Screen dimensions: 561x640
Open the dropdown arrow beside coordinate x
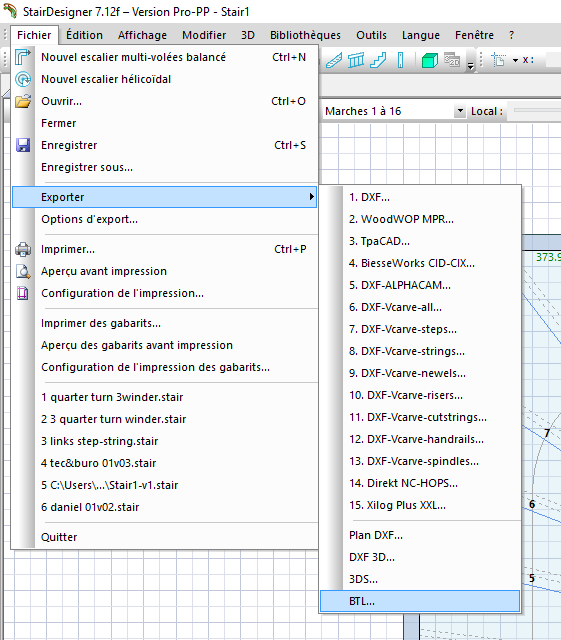point(515,60)
